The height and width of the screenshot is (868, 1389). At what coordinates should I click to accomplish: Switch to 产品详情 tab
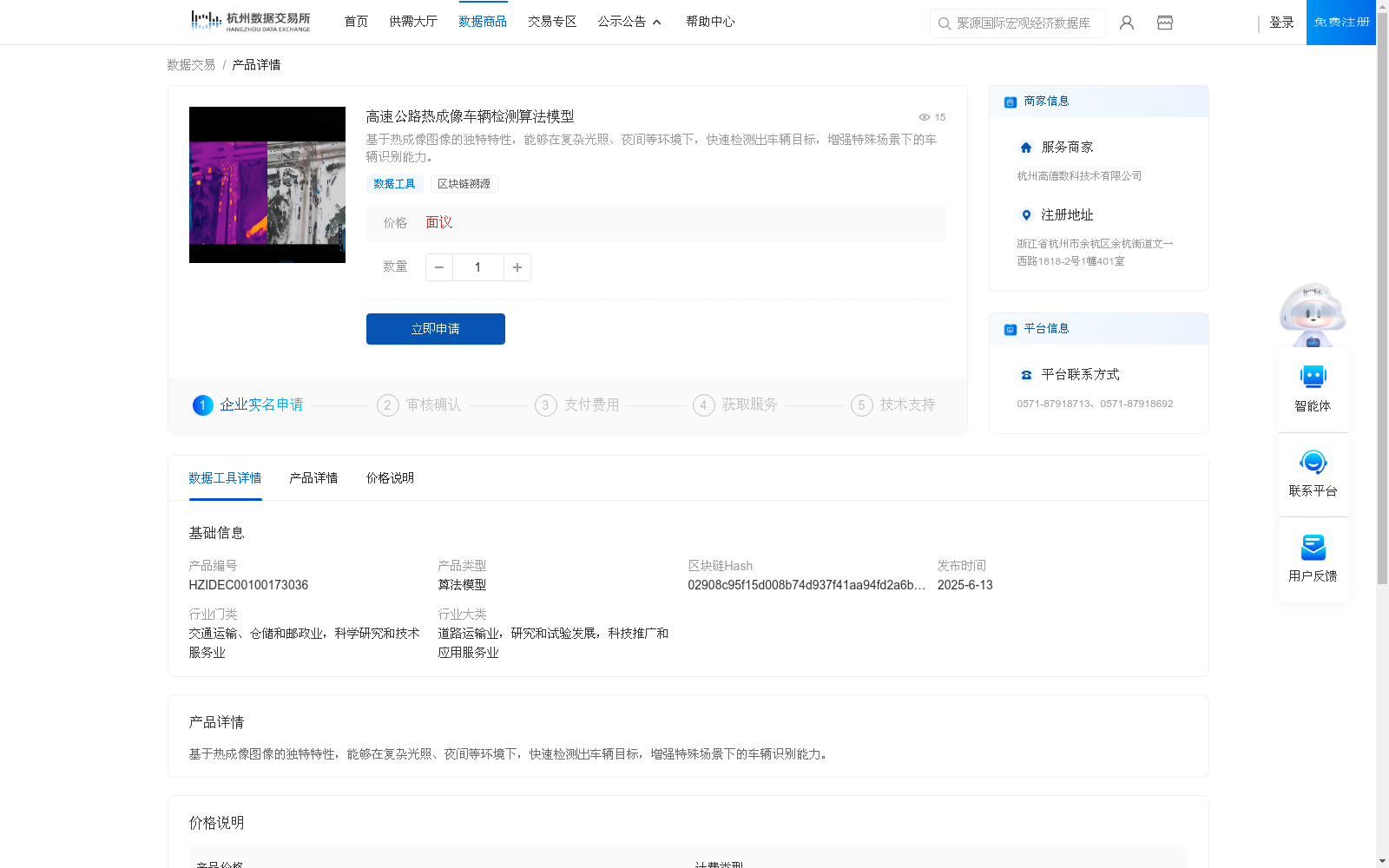click(313, 478)
